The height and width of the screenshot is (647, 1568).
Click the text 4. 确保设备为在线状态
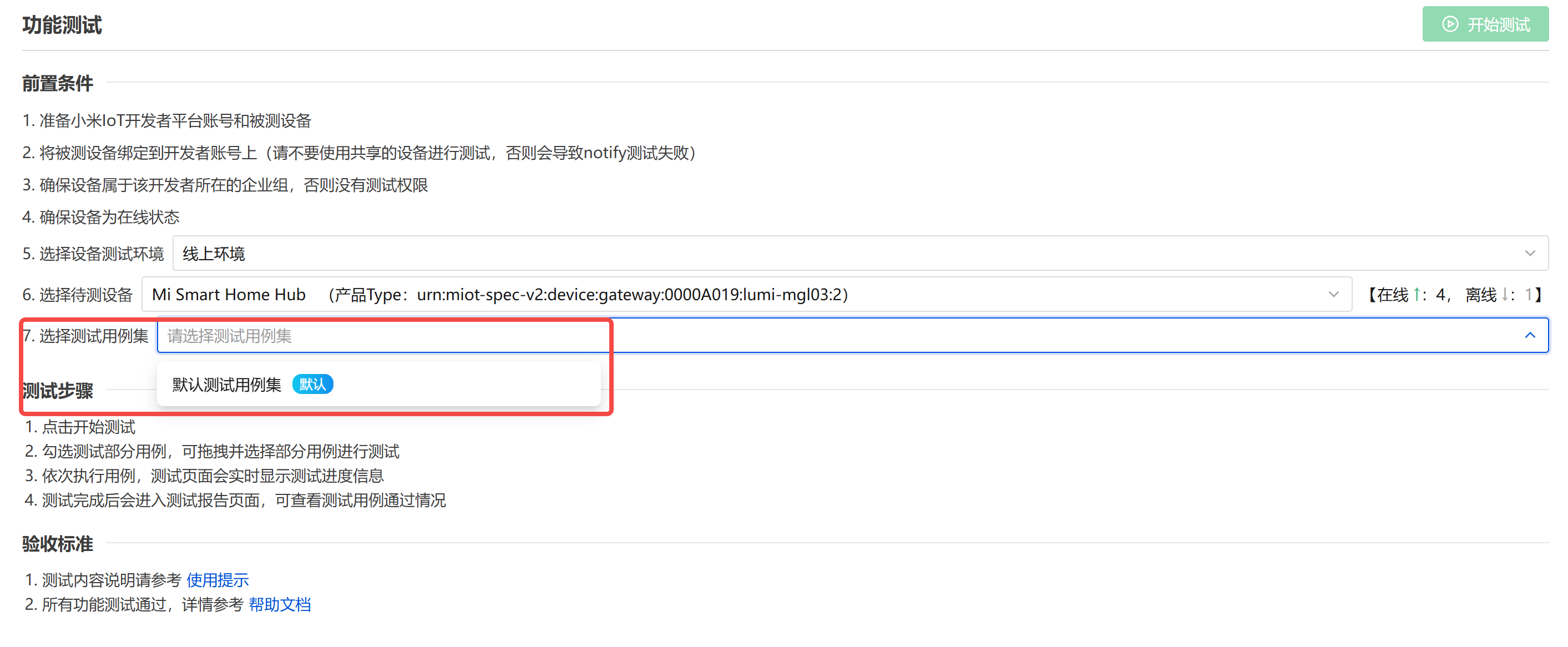(101, 216)
